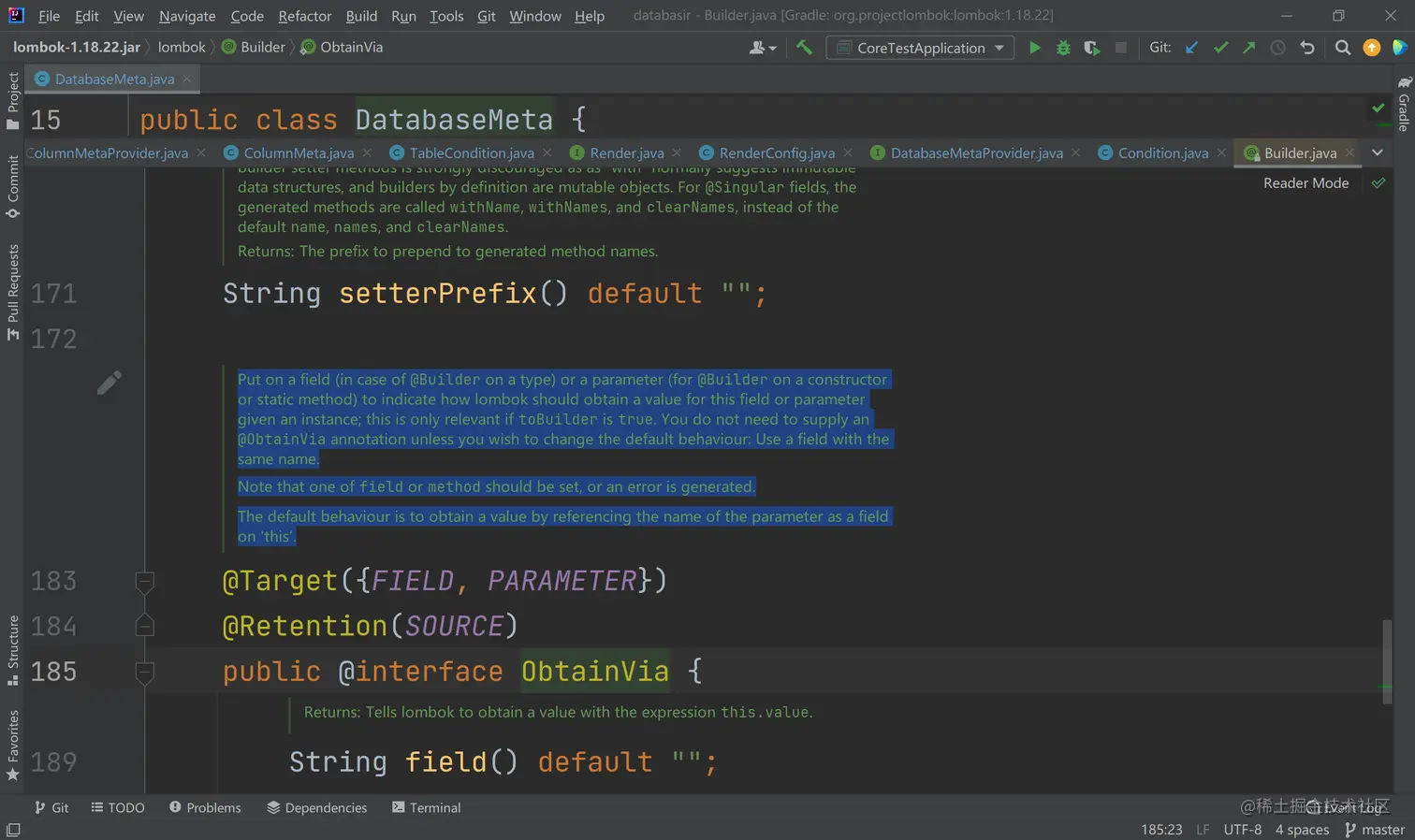The image size is (1415, 840).
Task: Open the 4 spaces indent settings
Action: click(1302, 830)
